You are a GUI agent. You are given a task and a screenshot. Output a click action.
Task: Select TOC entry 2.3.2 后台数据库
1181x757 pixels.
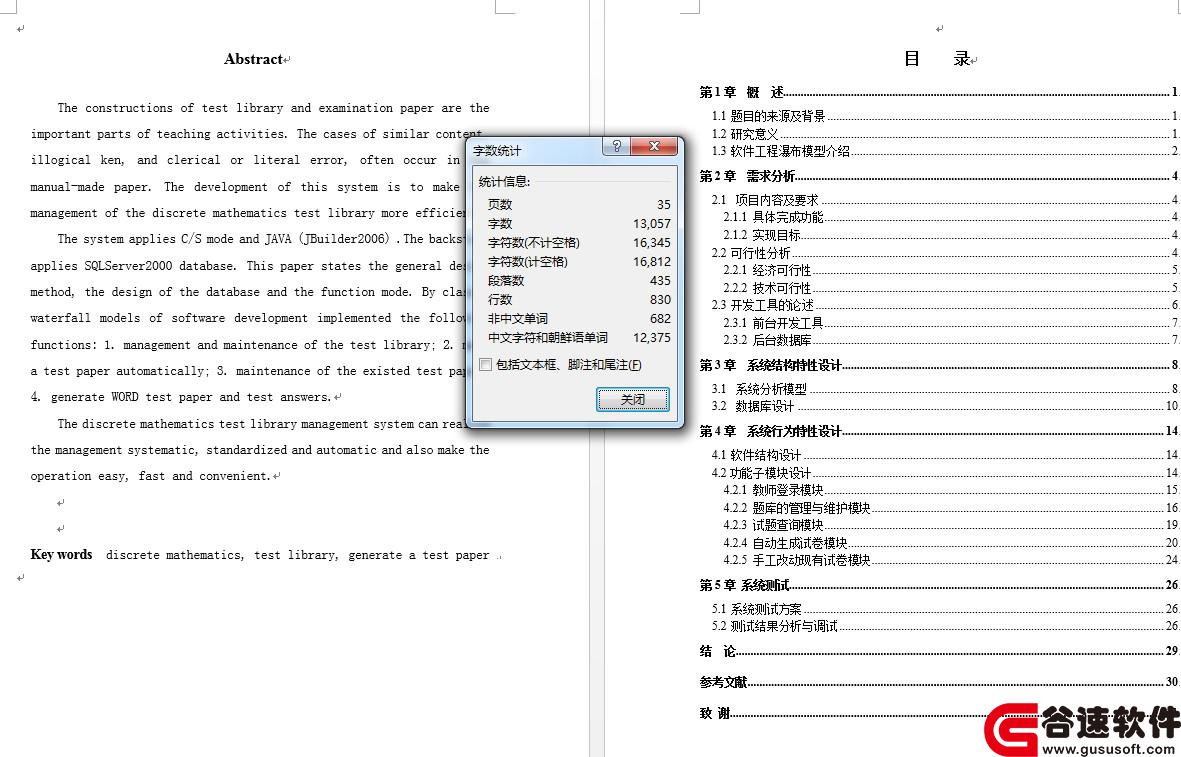click(951, 340)
